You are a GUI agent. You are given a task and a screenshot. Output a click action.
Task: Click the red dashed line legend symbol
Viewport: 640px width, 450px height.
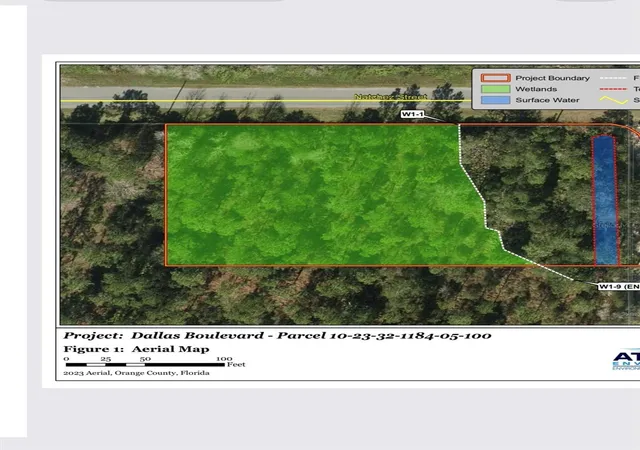click(613, 89)
